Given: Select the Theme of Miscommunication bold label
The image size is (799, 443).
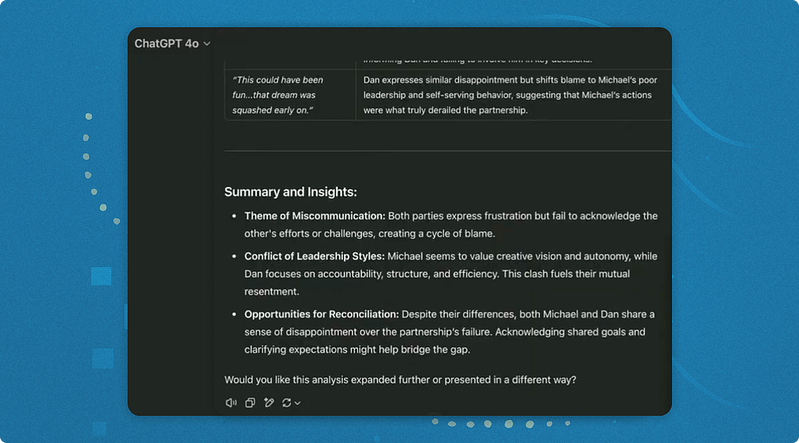Looking at the screenshot, I should tap(315, 216).
